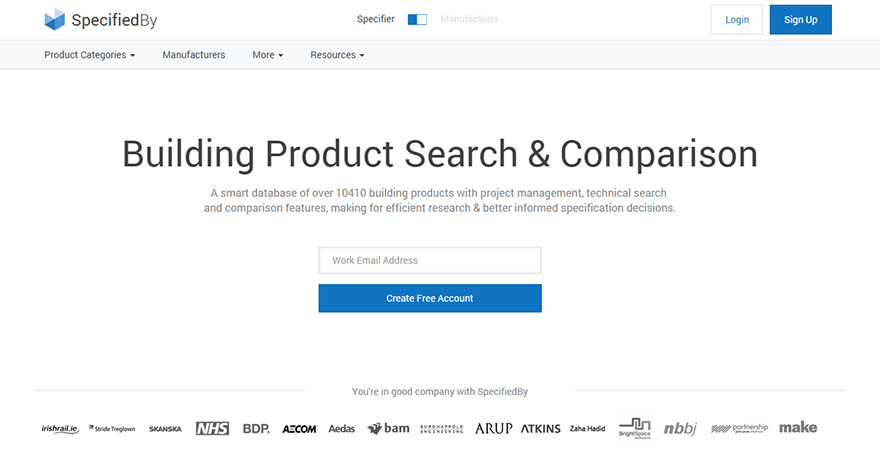Open the More dropdown menu
The width and height of the screenshot is (880, 466).
pyautogui.click(x=268, y=55)
